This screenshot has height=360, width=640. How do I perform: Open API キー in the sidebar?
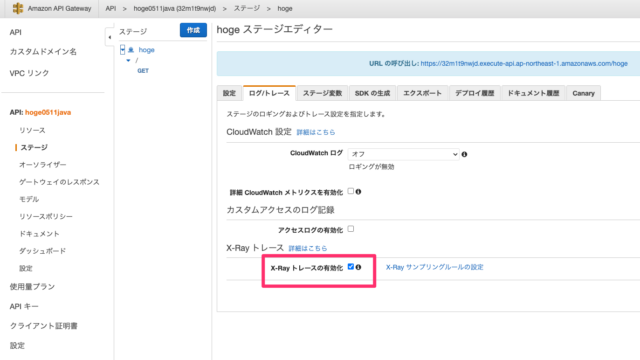(x=24, y=307)
